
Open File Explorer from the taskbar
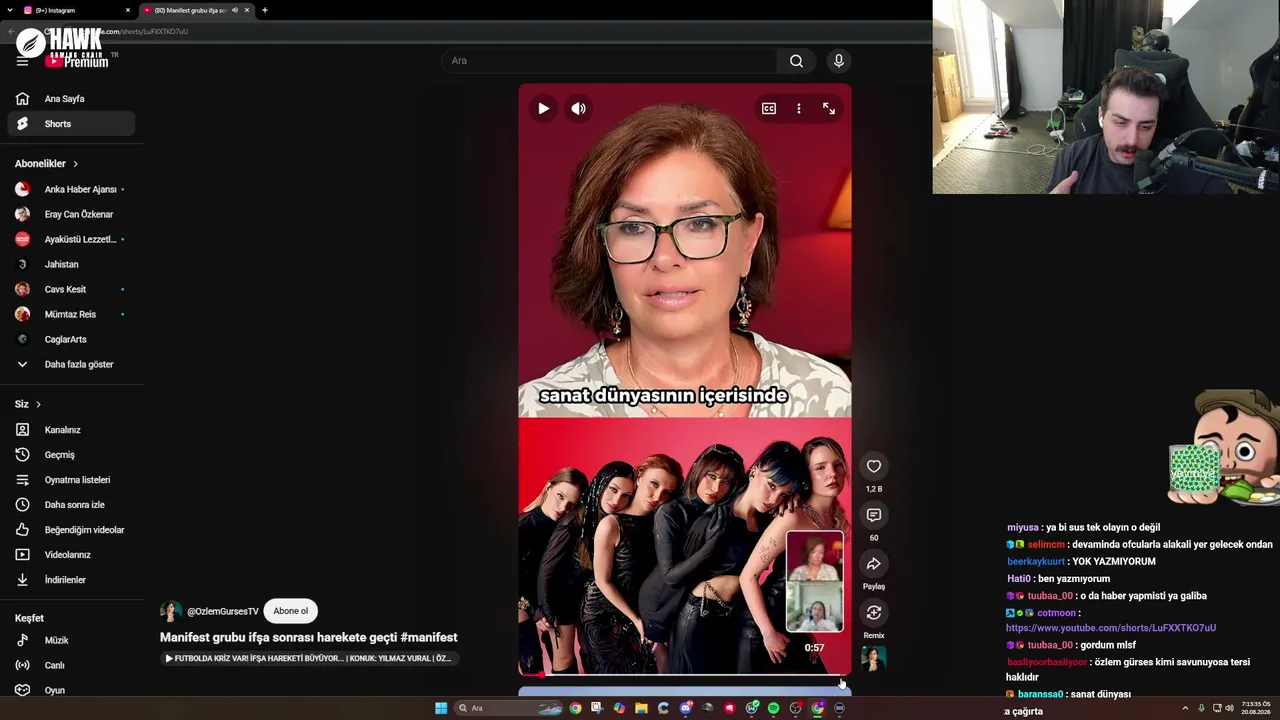pos(641,708)
